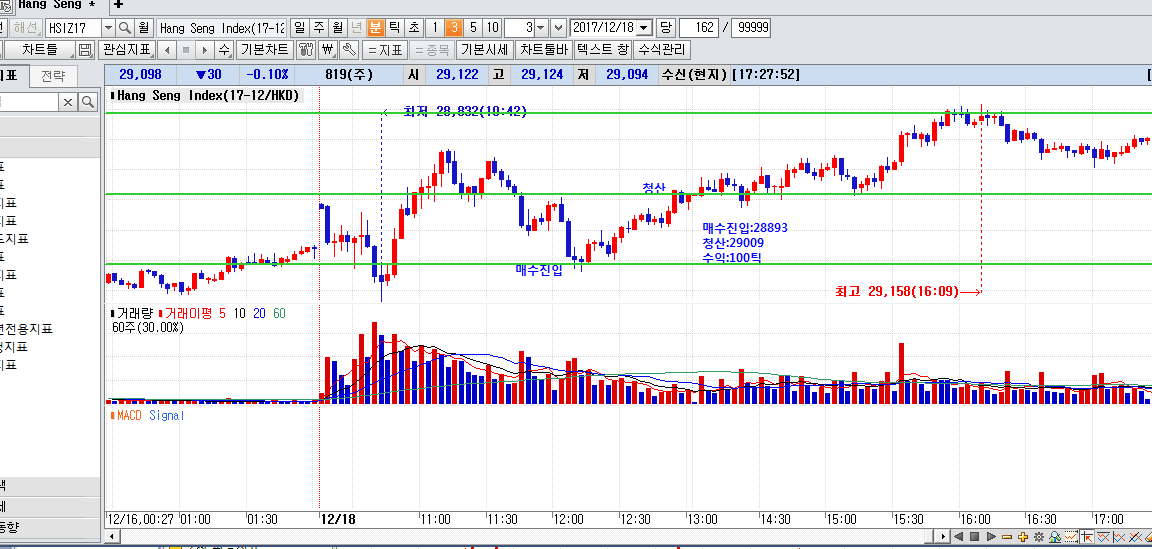Open the 2017/12/18 date picker dropdown
Image resolution: width=1152 pixels, height=549 pixels.
pyautogui.click(x=645, y=28)
